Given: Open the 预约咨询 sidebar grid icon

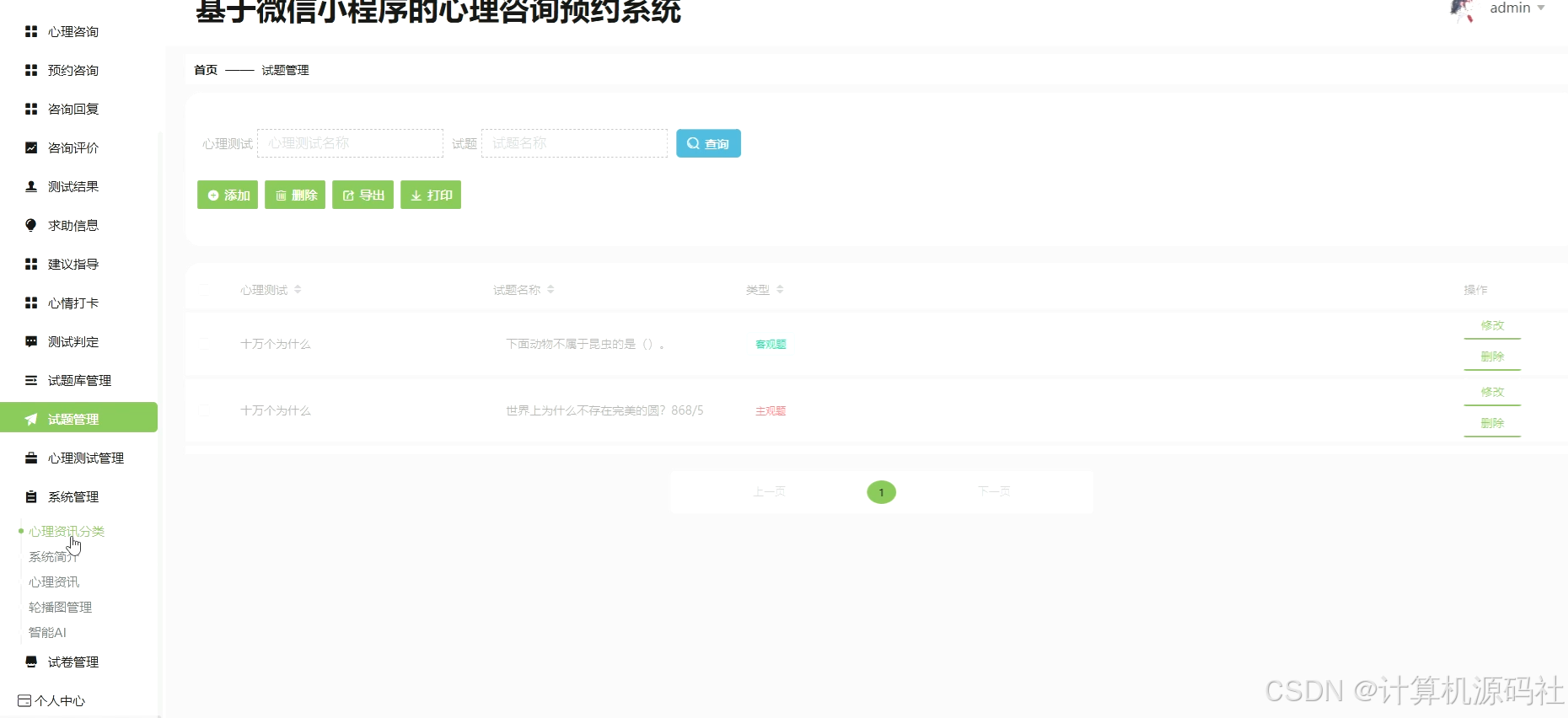Looking at the screenshot, I should click(x=31, y=70).
